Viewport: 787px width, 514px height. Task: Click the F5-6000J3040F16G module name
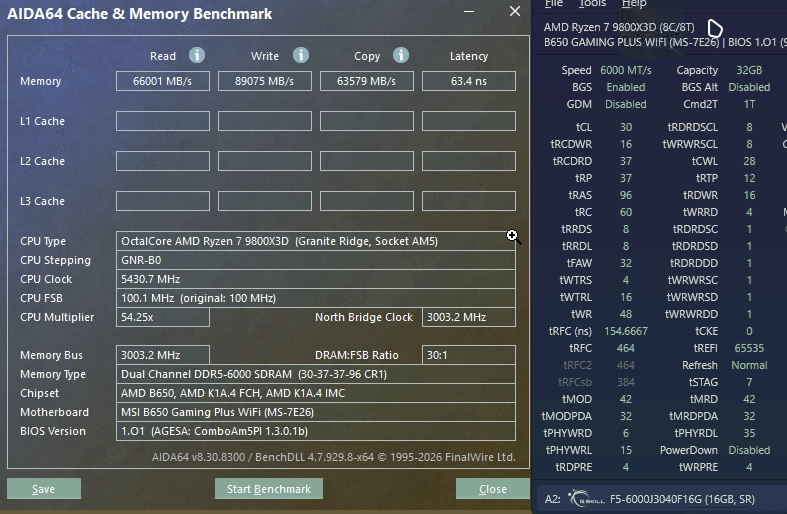point(682,499)
